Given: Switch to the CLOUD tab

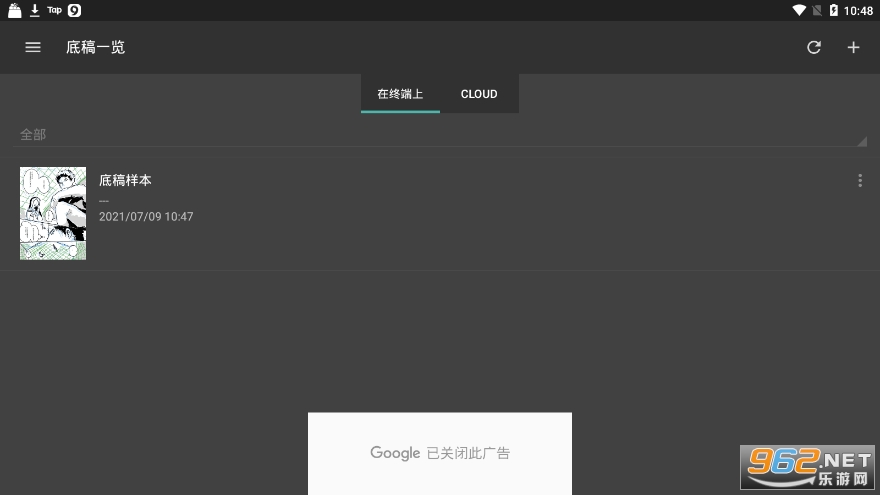Looking at the screenshot, I should click(479, 94).
